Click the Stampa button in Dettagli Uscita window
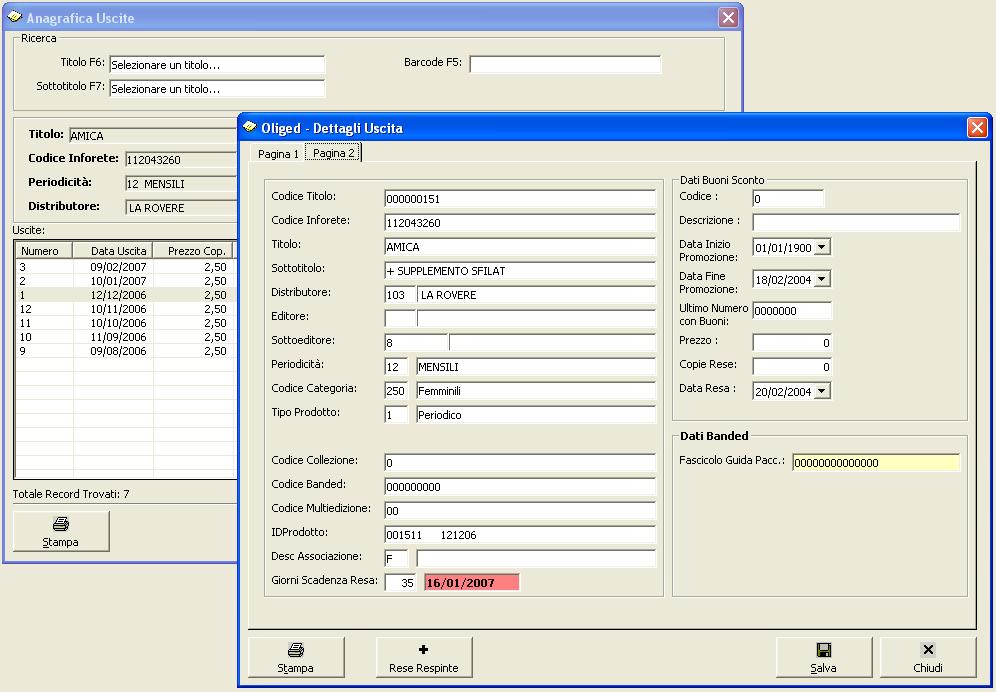The height and width of the screenshot is (692, 996). click(296, 657)
